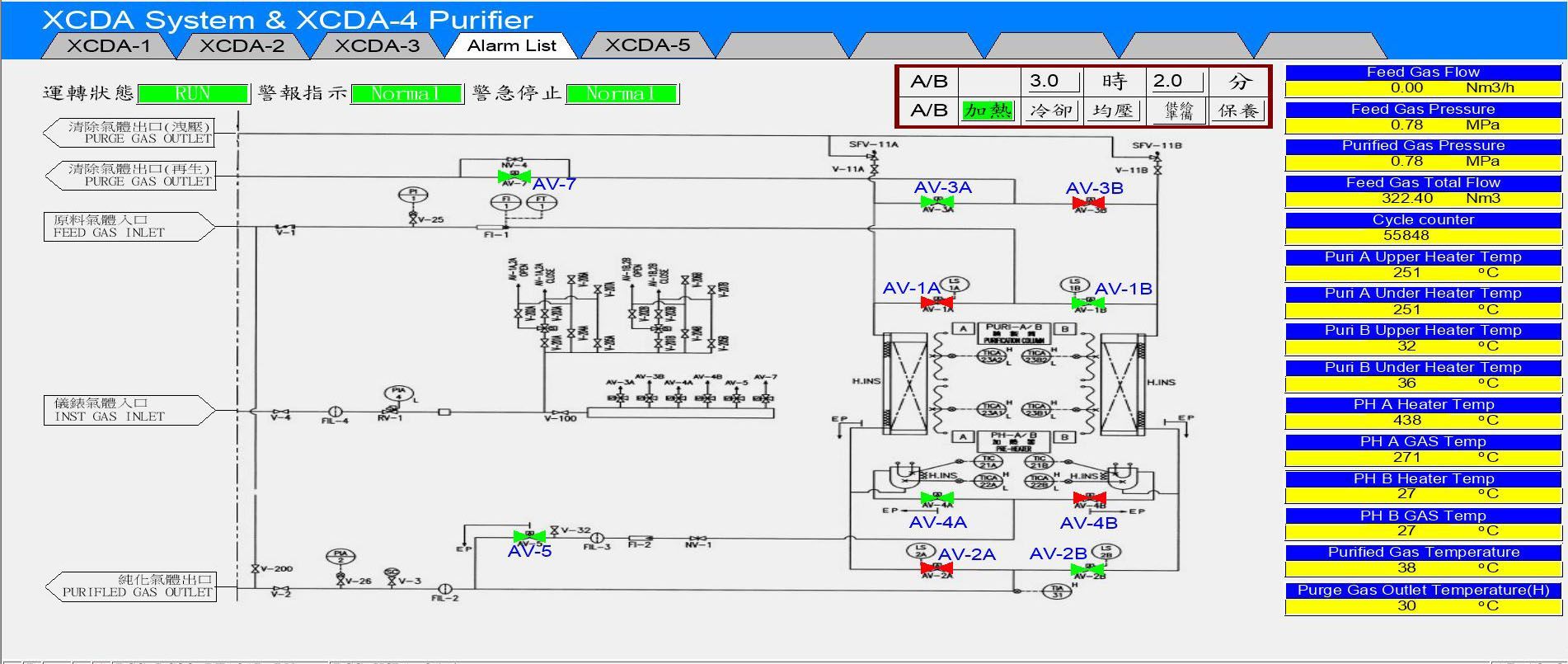1568x664 pixels.
Task: Click the Feed Gas Pressure value
Action: pos(1423,125)
